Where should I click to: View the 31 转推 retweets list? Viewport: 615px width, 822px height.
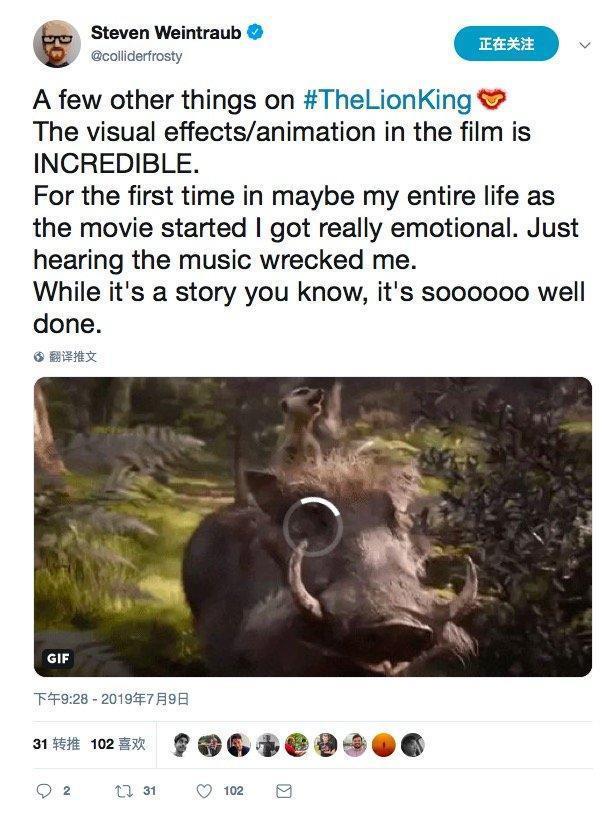click(x=55, y=744)
